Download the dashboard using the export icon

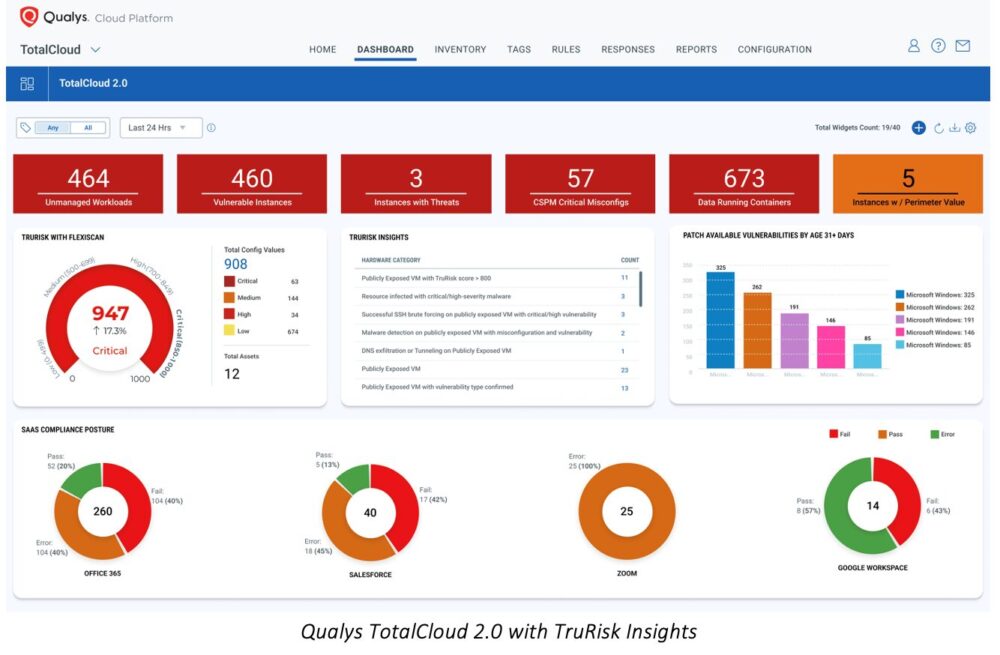[954, 128]
